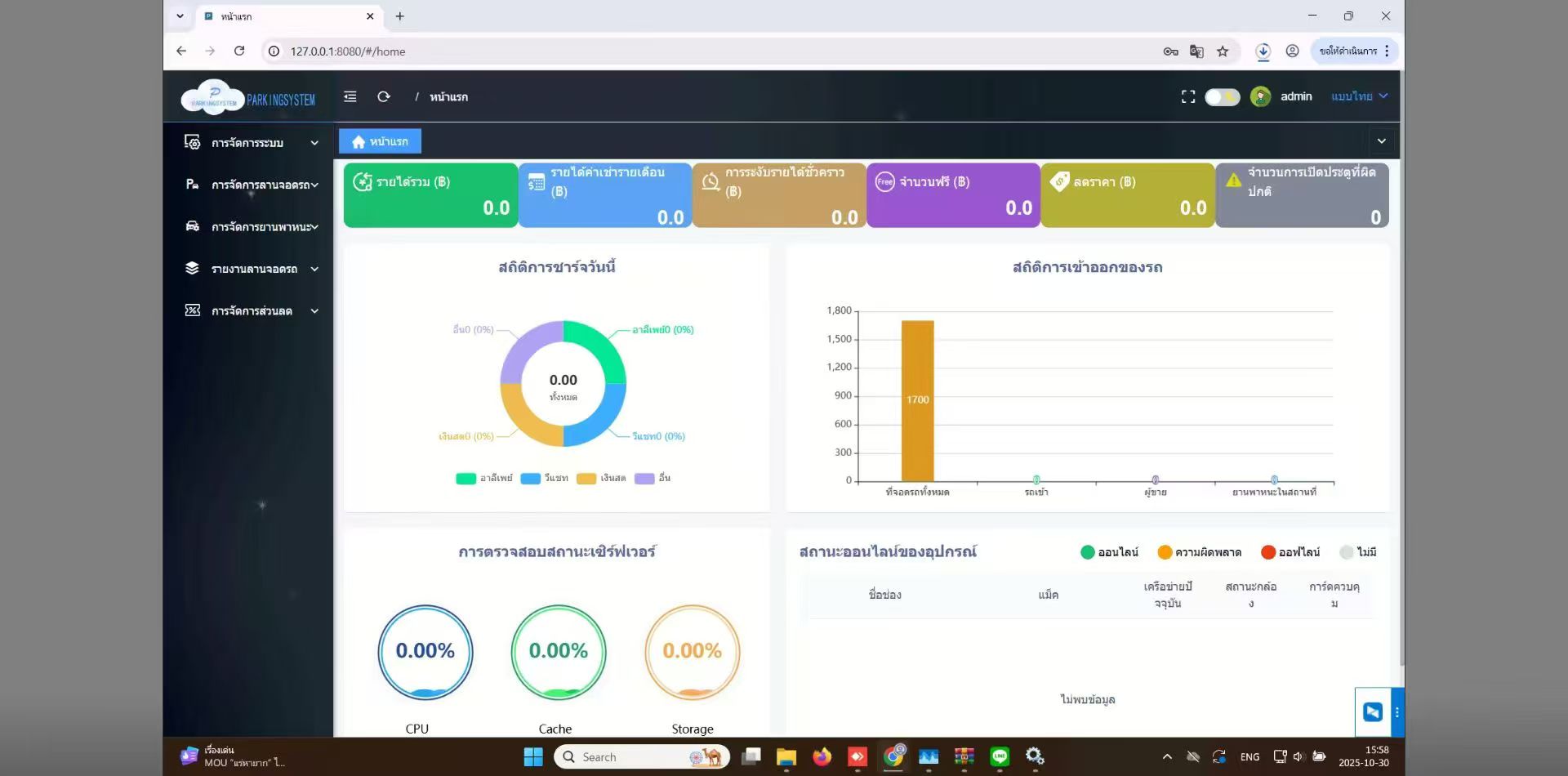This screenshot has width=1568, height=776.
Task: Click the รายได้รวม green summary card
Action: [430, 194]
